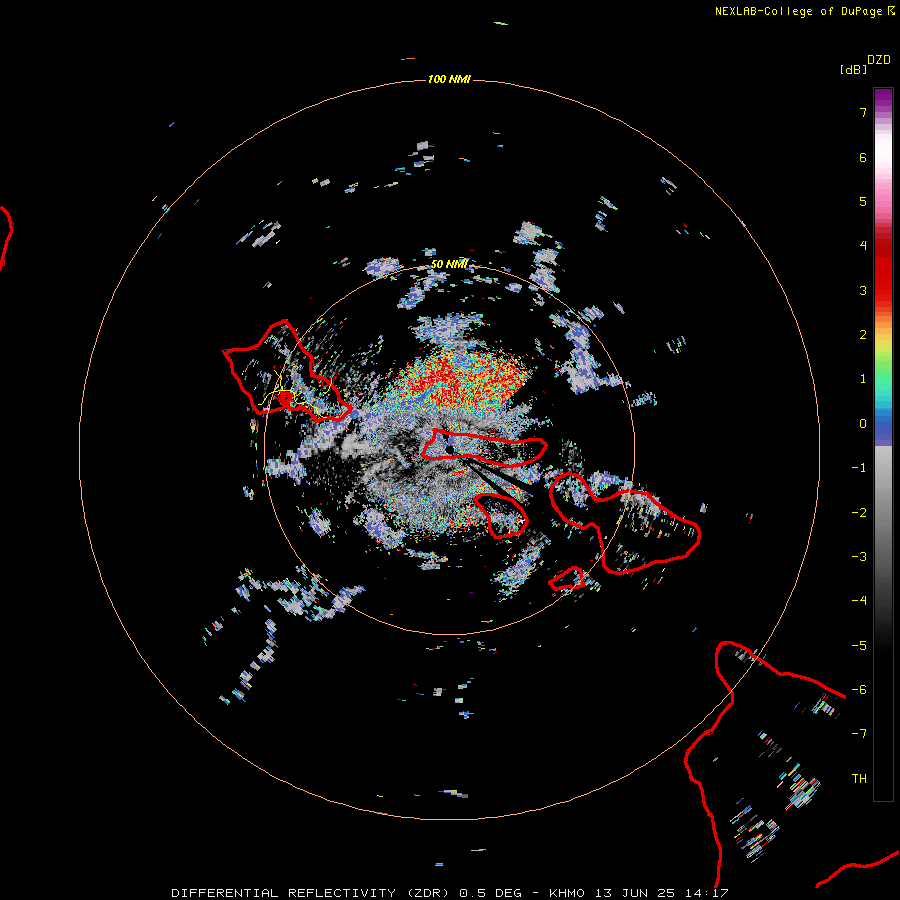Screen dimensions: 900x900
Task: Click the 5 value on the color scale
Action: [x=863, y=201]
